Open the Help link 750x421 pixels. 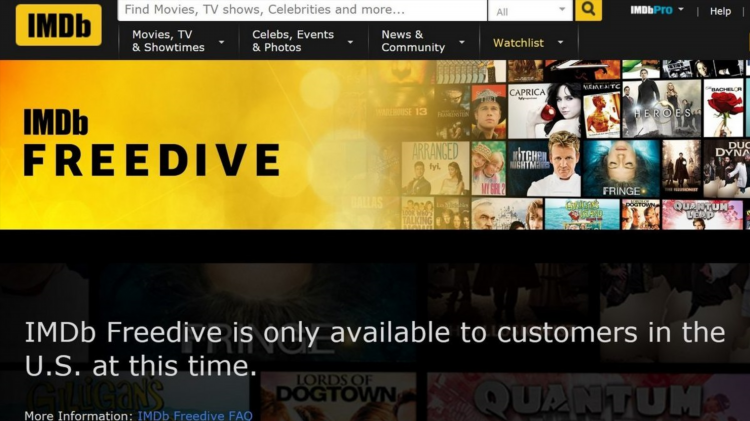pyautogui.click(x=720, y=11)
